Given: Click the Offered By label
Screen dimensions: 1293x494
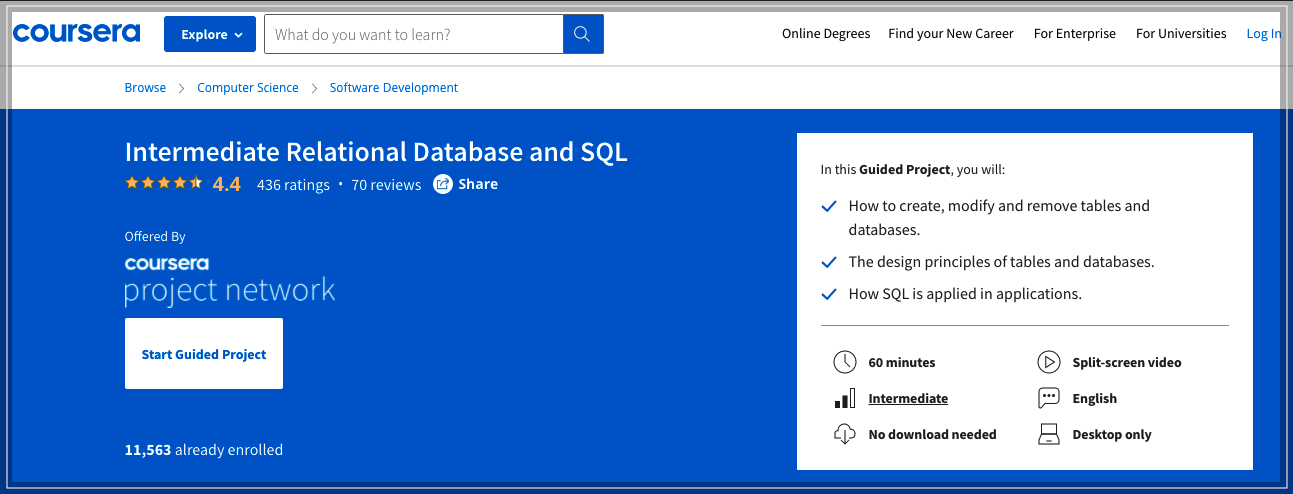Looking at the screenshot, I should [x=155, y=237].
